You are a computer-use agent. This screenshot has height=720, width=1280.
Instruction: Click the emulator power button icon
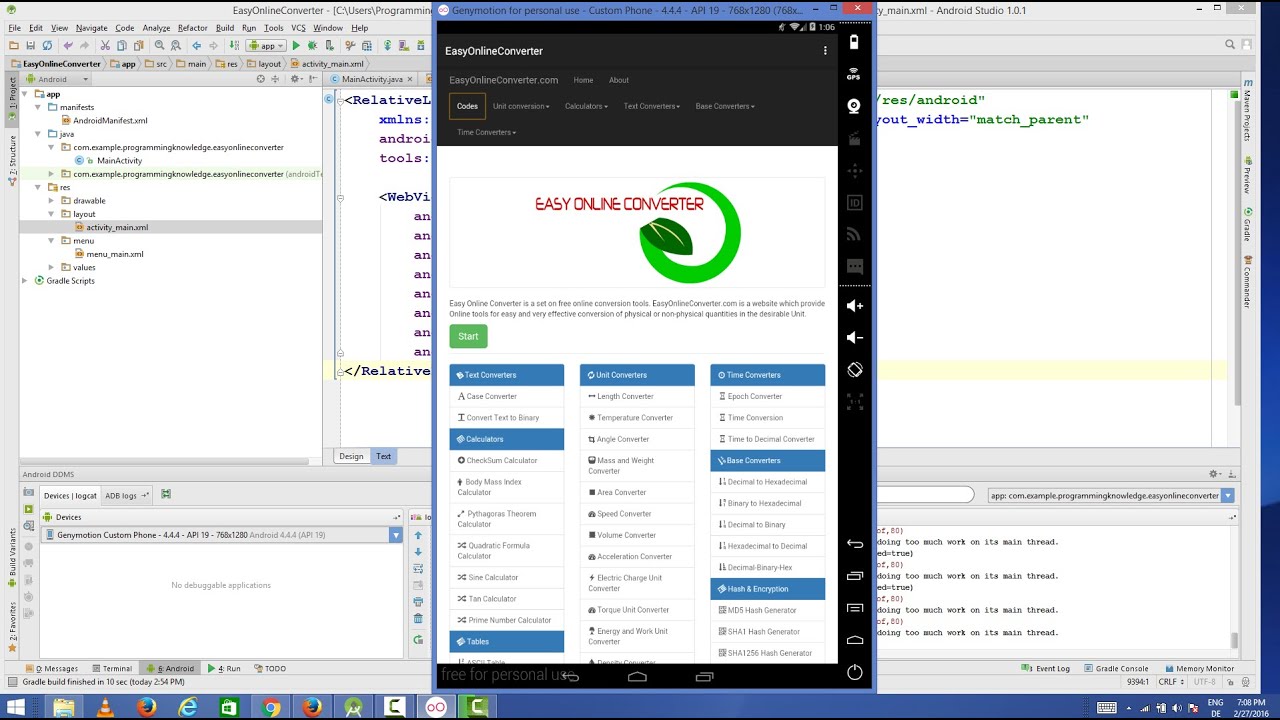click(855, 672)
